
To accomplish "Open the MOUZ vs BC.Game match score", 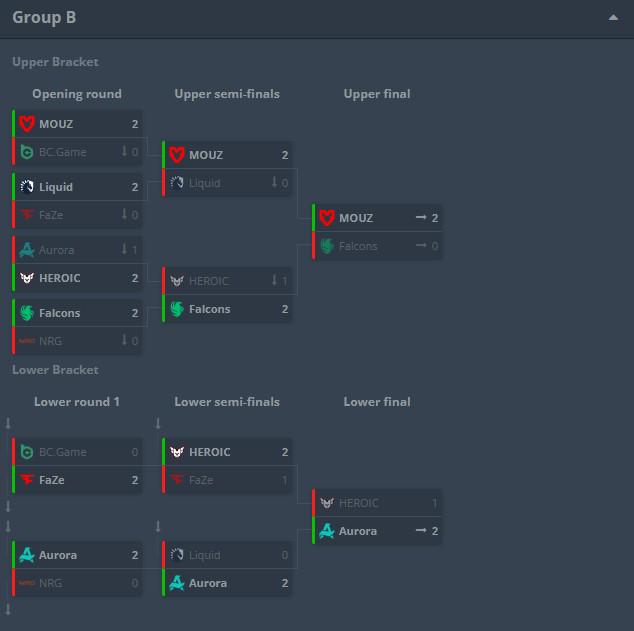I will tap(135, 124).
